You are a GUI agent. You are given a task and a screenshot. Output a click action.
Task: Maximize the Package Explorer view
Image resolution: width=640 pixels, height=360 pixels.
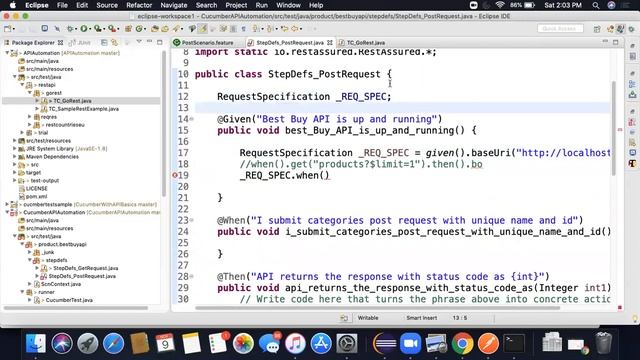[160, 42]
